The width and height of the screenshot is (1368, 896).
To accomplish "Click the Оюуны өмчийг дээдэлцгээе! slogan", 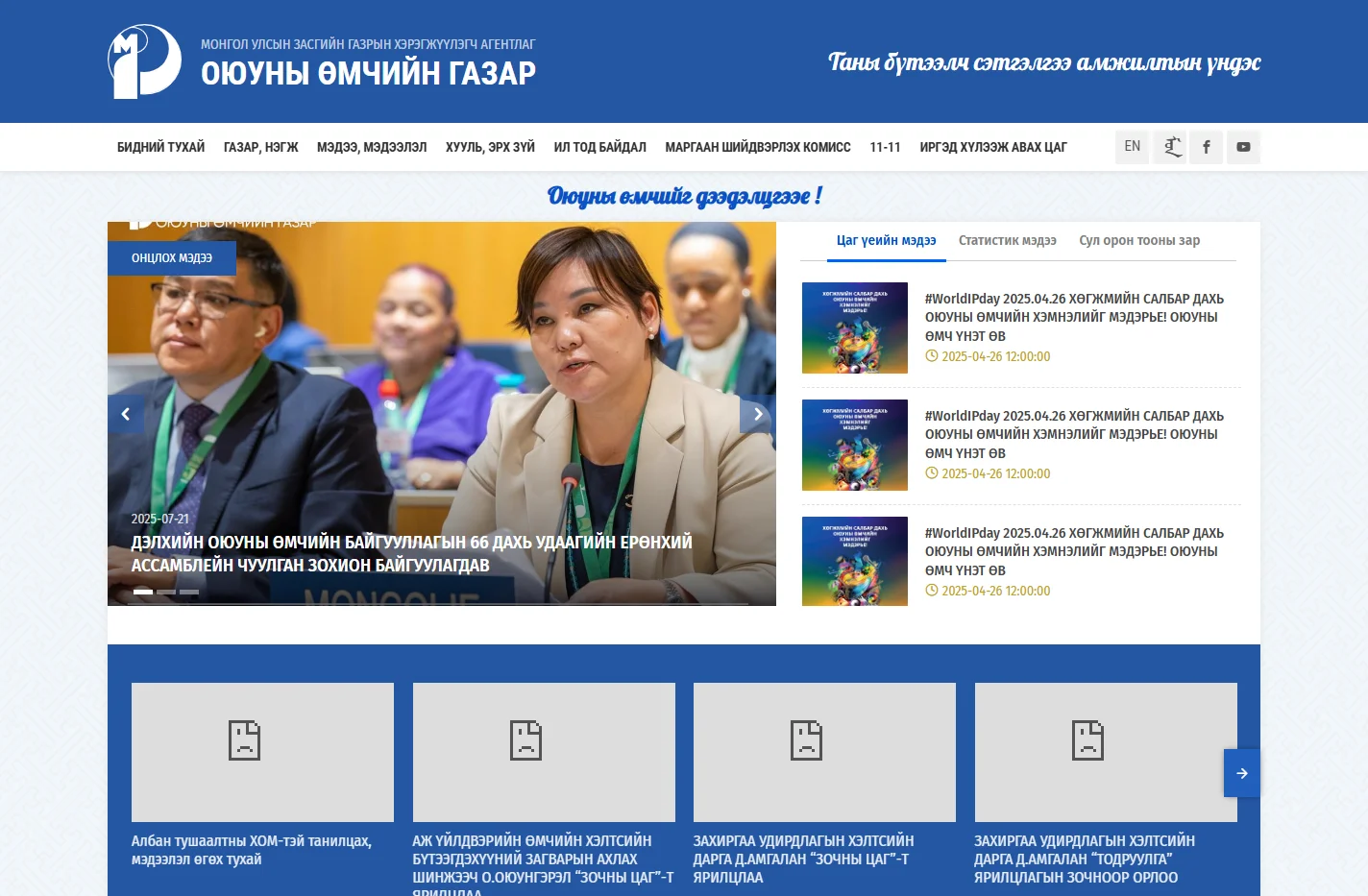I will [684, 196].
